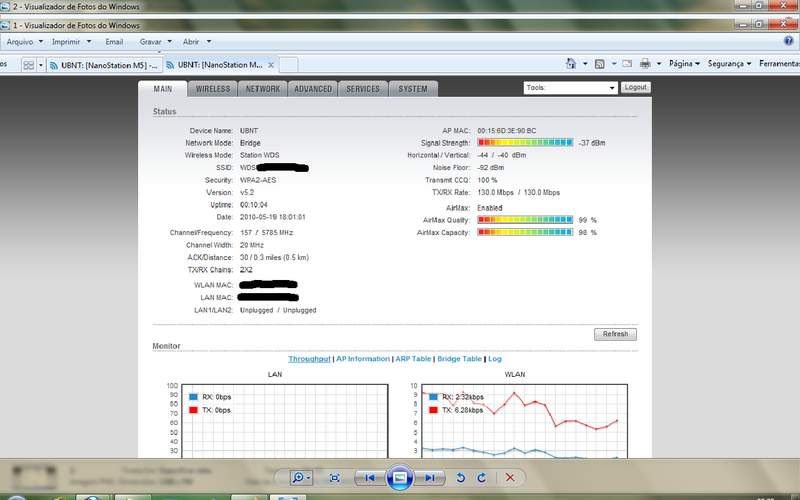
Task: Close the second UBNT NanoStation tab
Action: [x=271, y=65]
